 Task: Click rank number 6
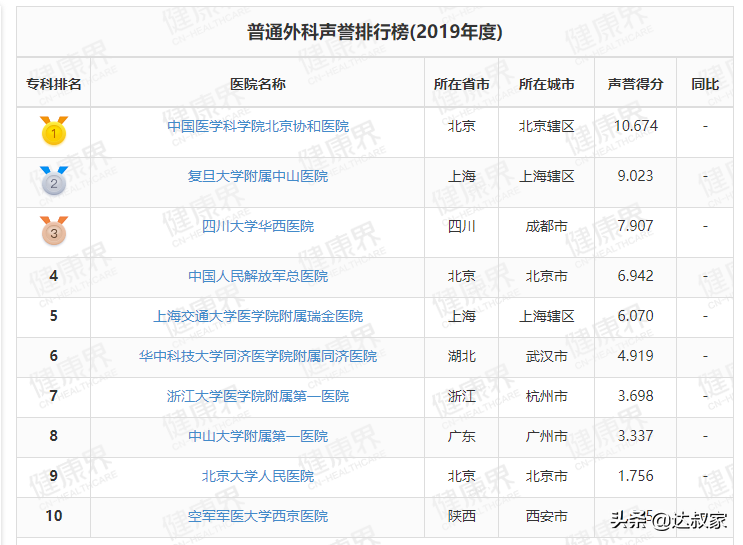click(54, 356)
